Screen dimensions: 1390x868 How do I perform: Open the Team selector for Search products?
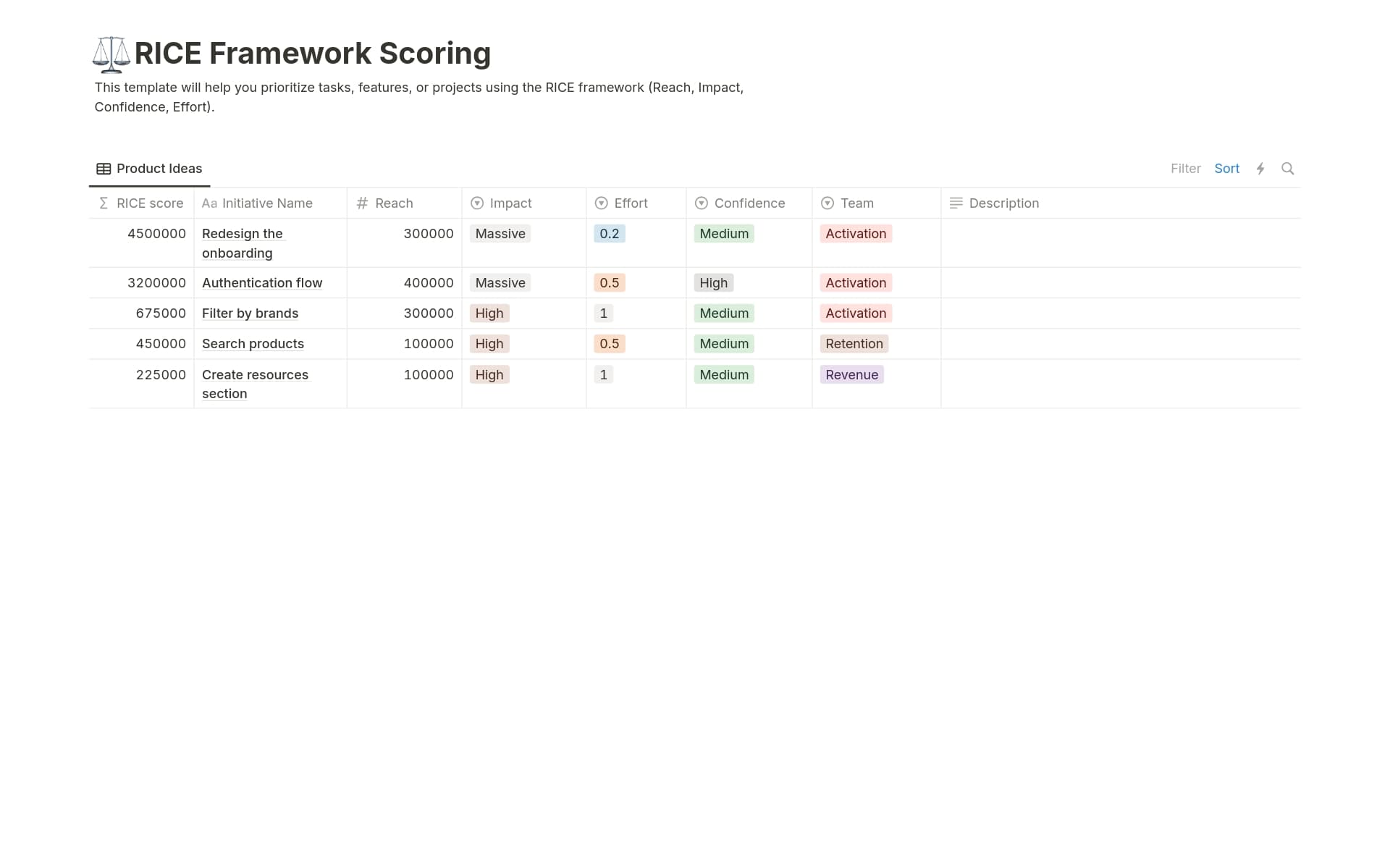[854, 343]
